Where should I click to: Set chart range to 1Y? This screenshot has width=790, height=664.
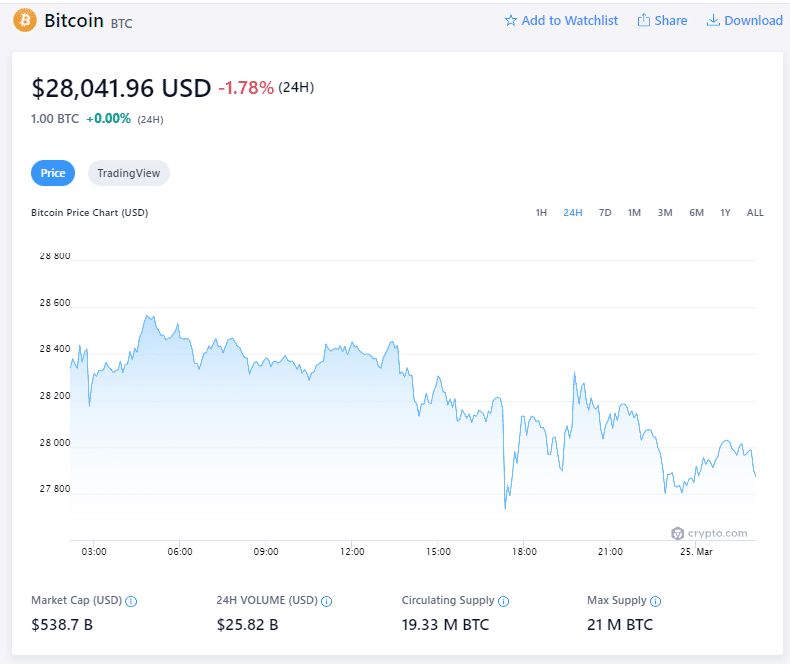tap(725, 213)
